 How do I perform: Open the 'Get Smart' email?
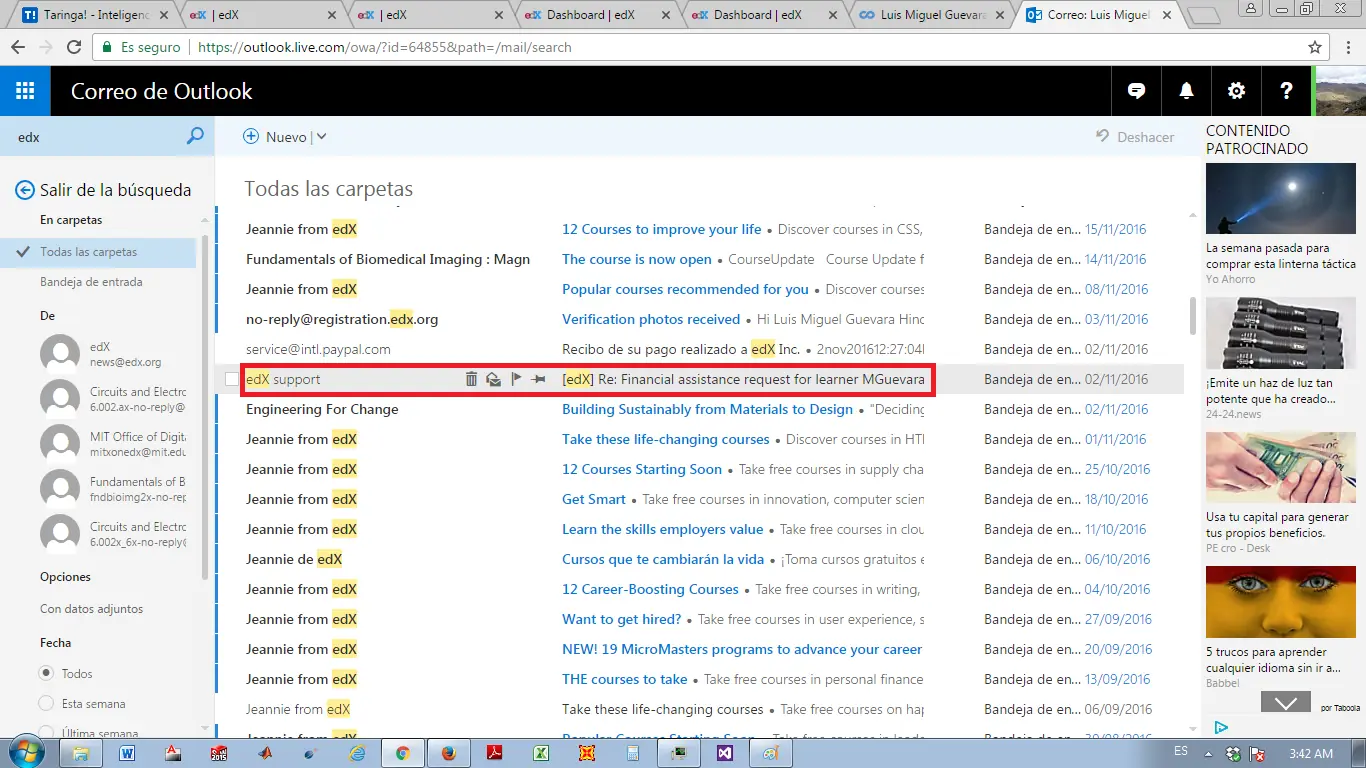pyautogui.click(x=594, y=499)
